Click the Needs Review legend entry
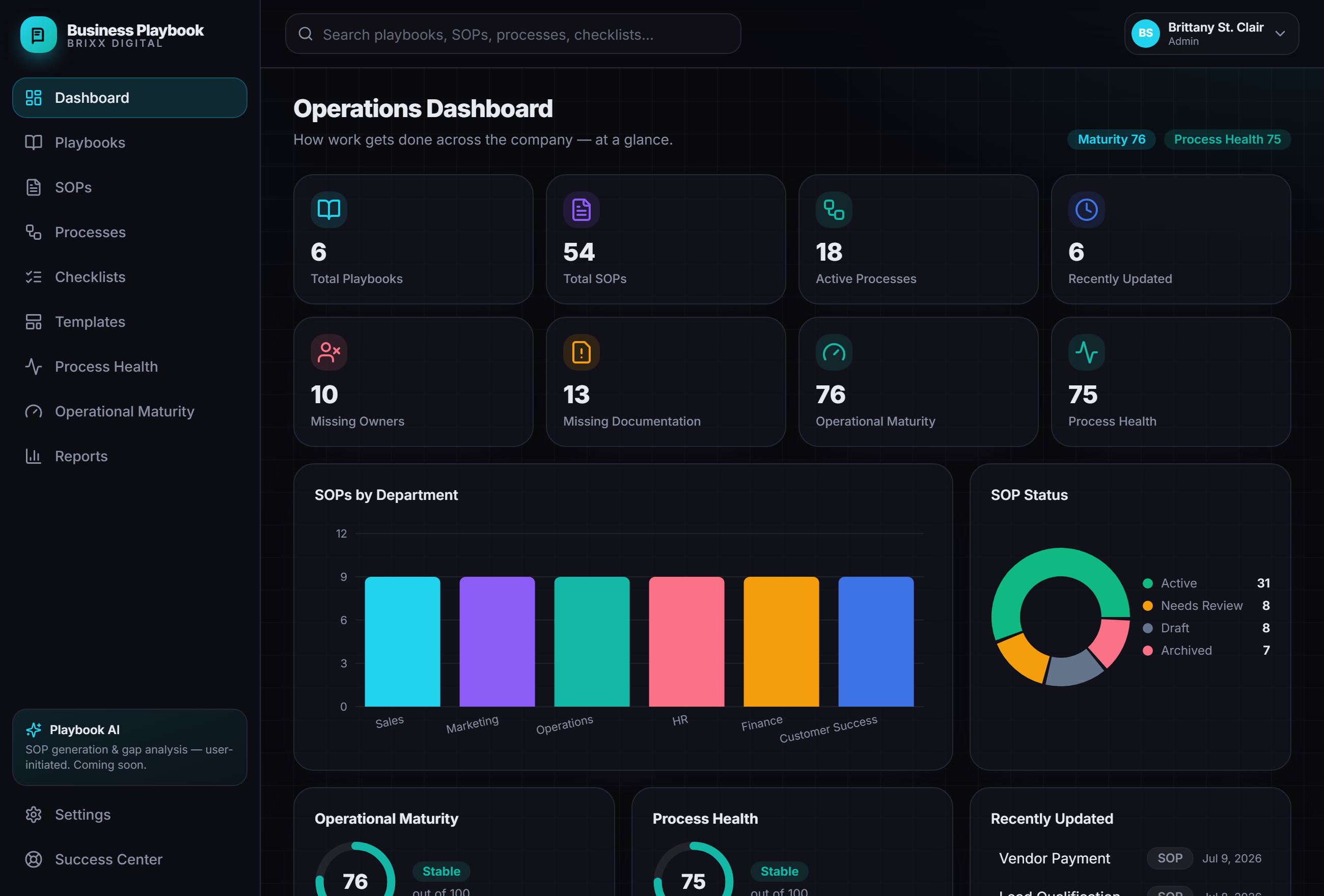 1206,605
